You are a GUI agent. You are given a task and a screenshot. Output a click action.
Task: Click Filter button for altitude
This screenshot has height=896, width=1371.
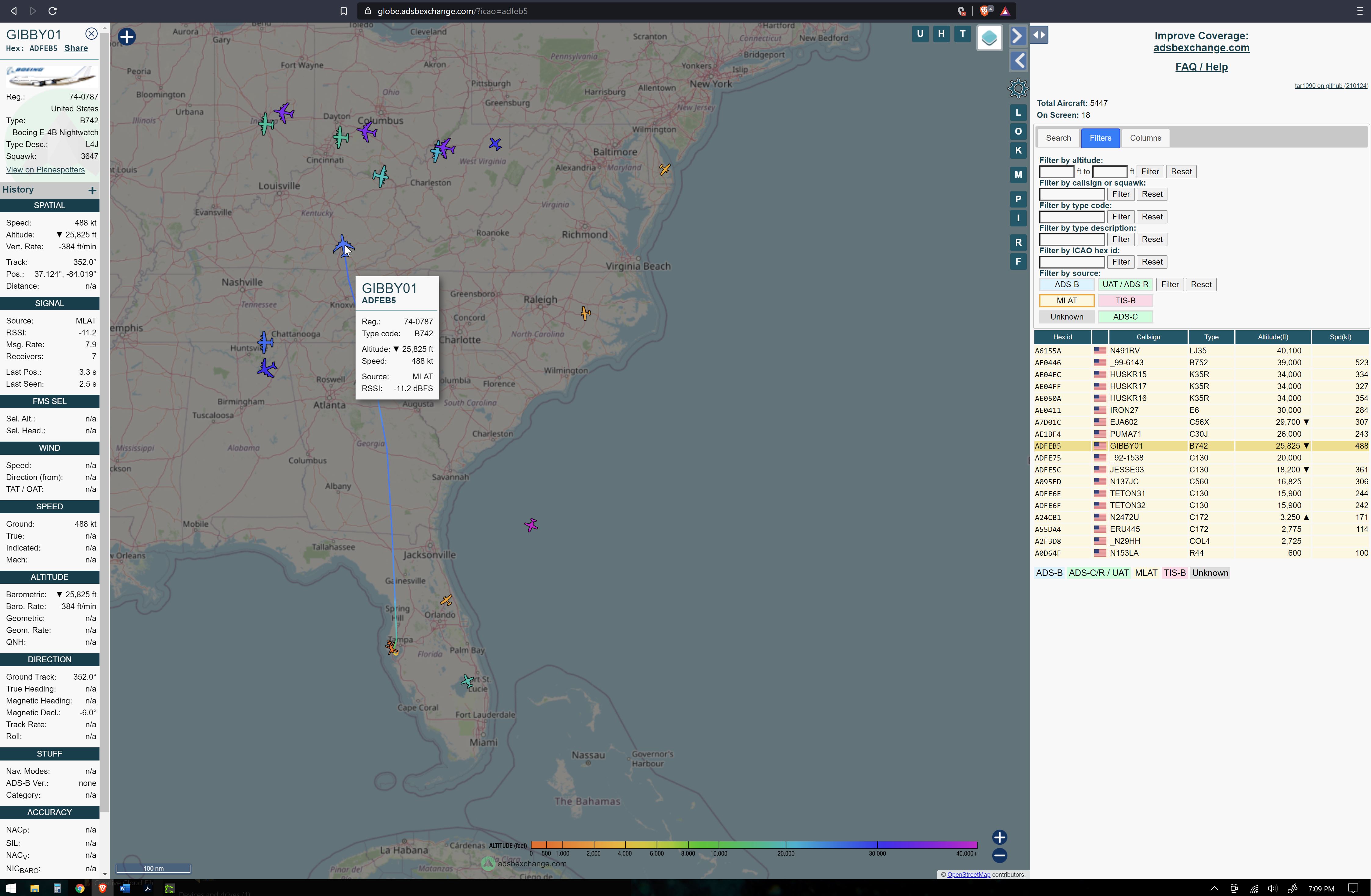tap(1150, 172)
